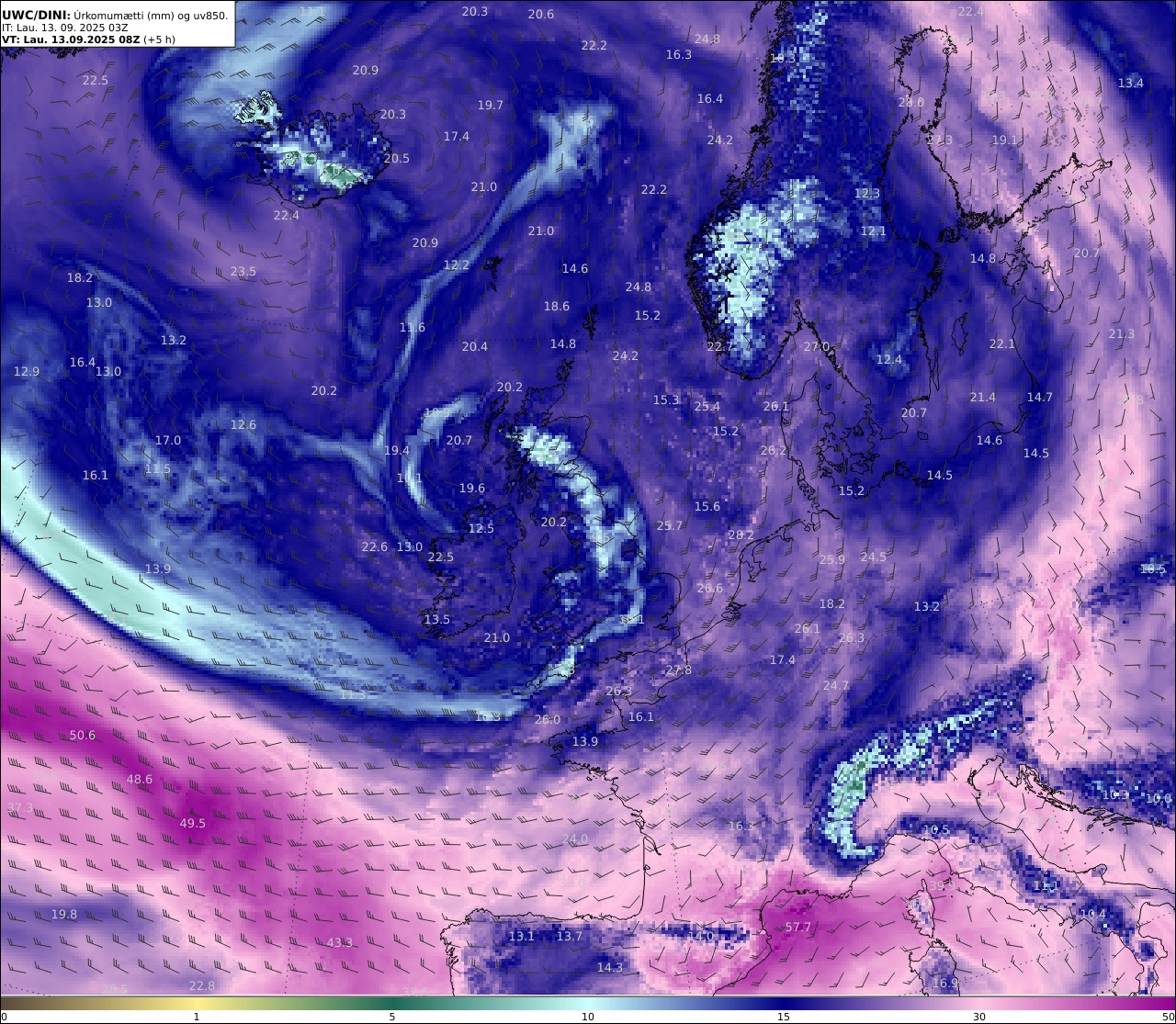The height and width of the screenshot is (1024, 1176).
Task: Click the map value '10.5'
Action: tap(936, 830)
